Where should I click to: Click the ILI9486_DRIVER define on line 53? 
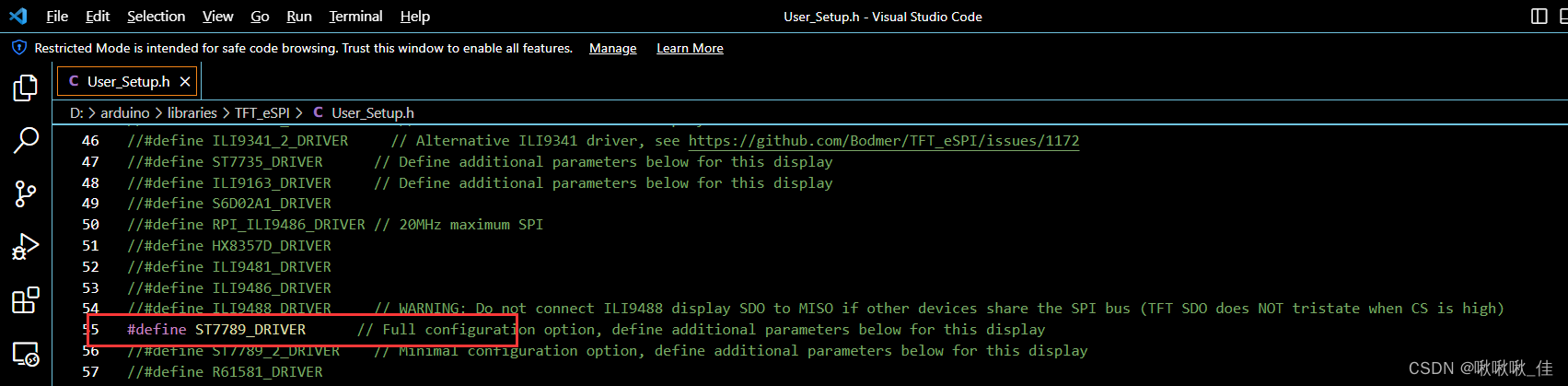(x=272, y=288)
